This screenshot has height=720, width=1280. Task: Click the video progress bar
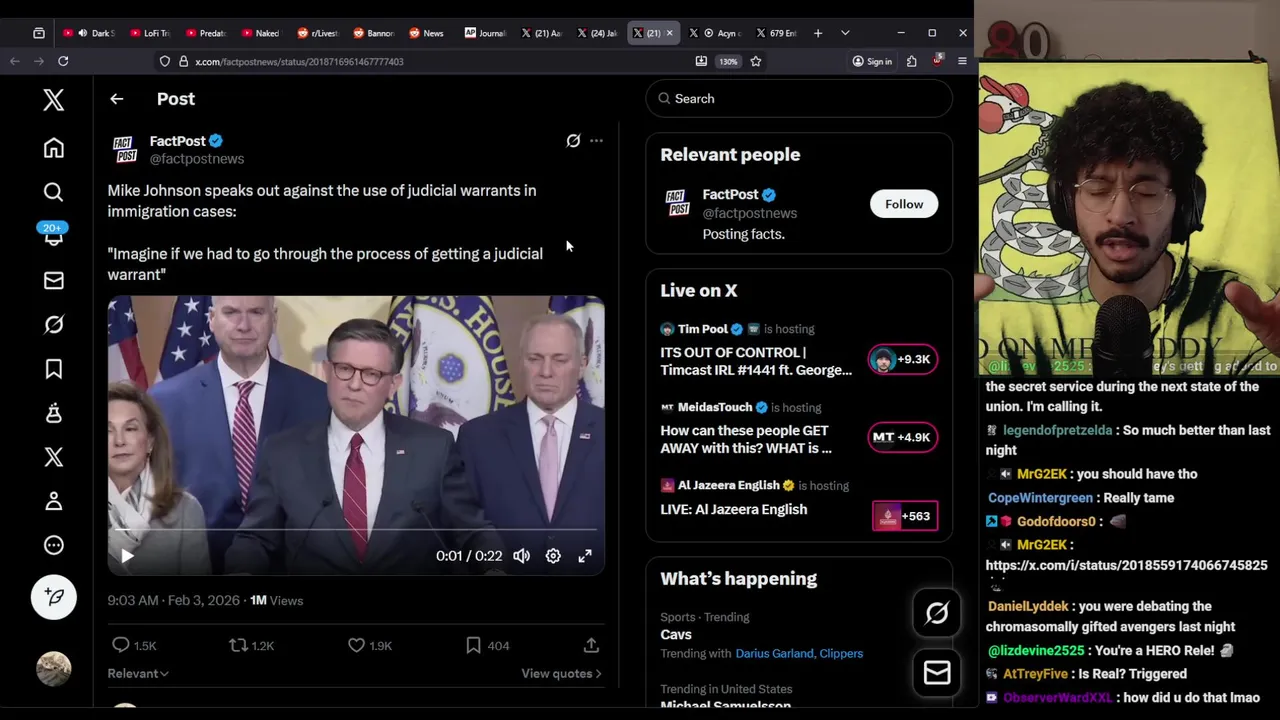pos(356,530)
